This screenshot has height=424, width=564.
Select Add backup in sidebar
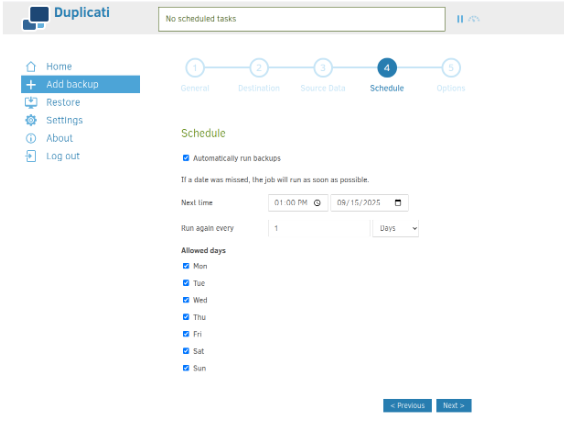point(81,84)
